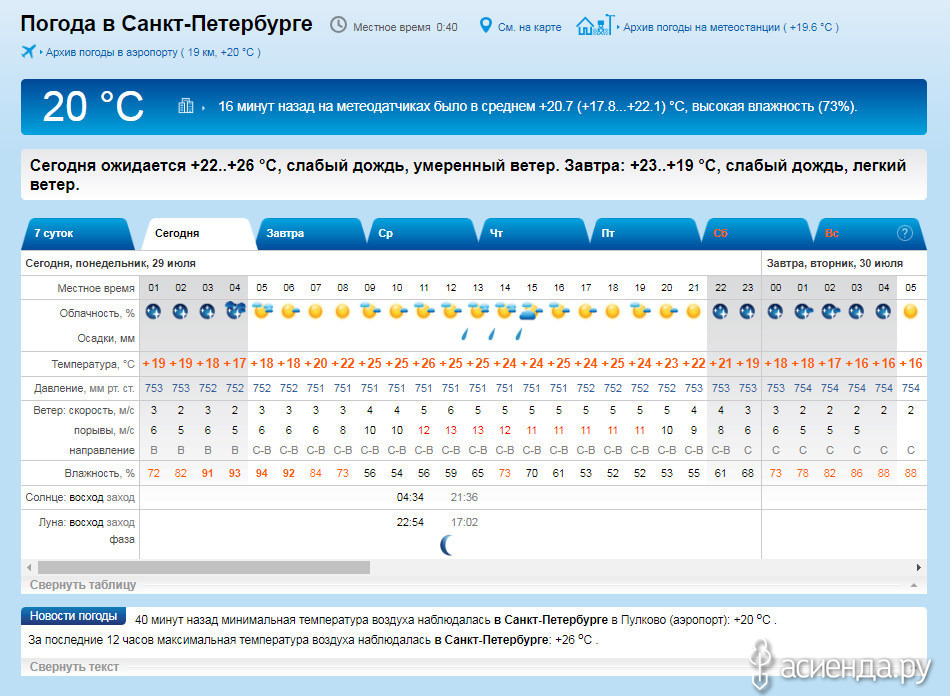Viewport: 950px width, 696px height.
Task: Click the rain drop icon under 15
Action: 519,334
